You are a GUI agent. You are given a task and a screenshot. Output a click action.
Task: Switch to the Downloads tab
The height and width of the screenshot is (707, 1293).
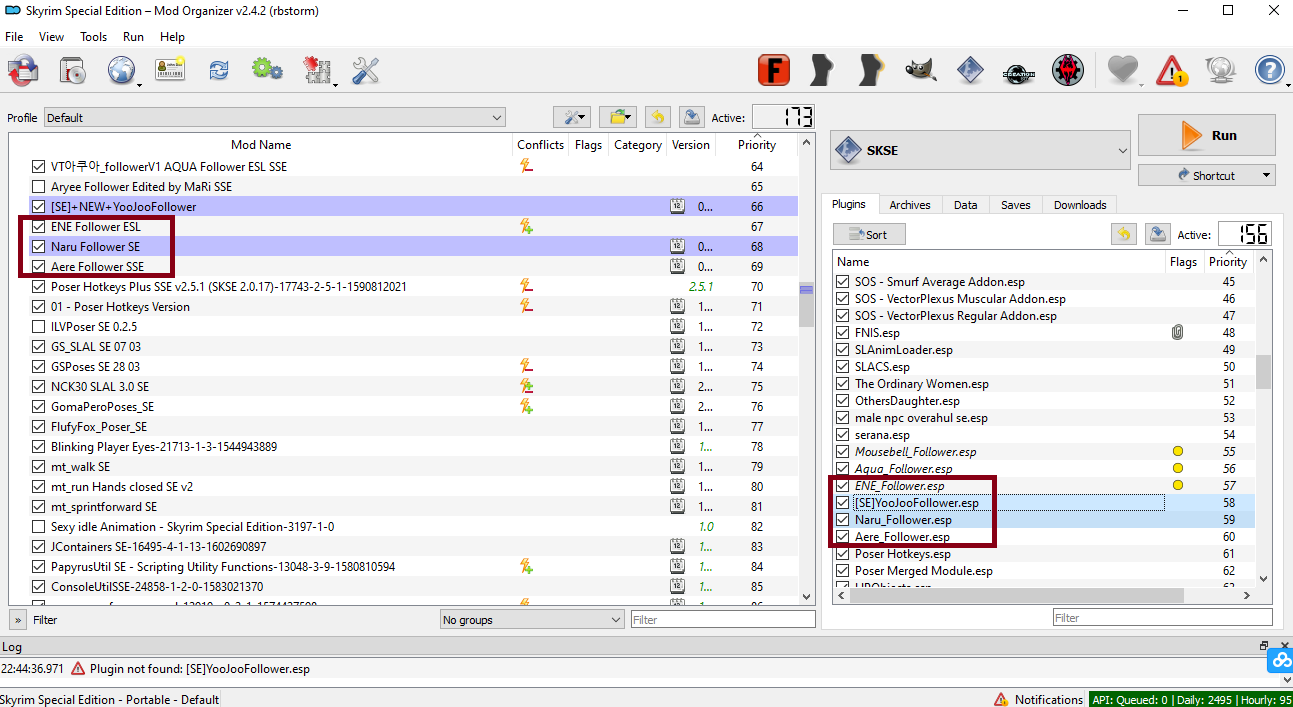point(1080,205)
